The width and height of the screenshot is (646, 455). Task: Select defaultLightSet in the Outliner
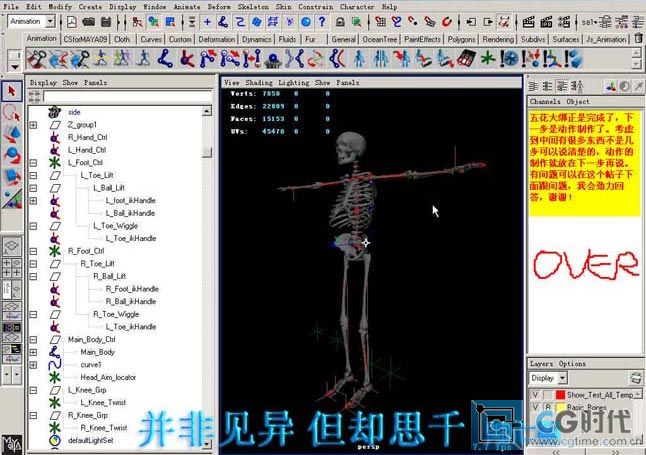pyautogui.click(x=91, y=441)
